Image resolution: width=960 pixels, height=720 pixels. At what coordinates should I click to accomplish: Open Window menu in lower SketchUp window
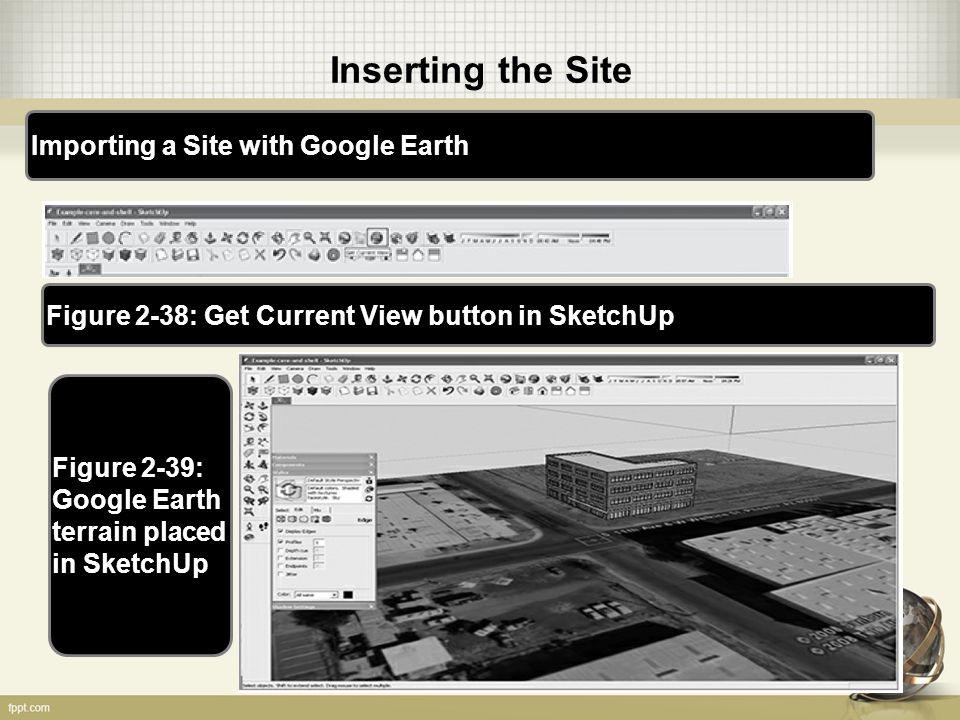point(351,369)
